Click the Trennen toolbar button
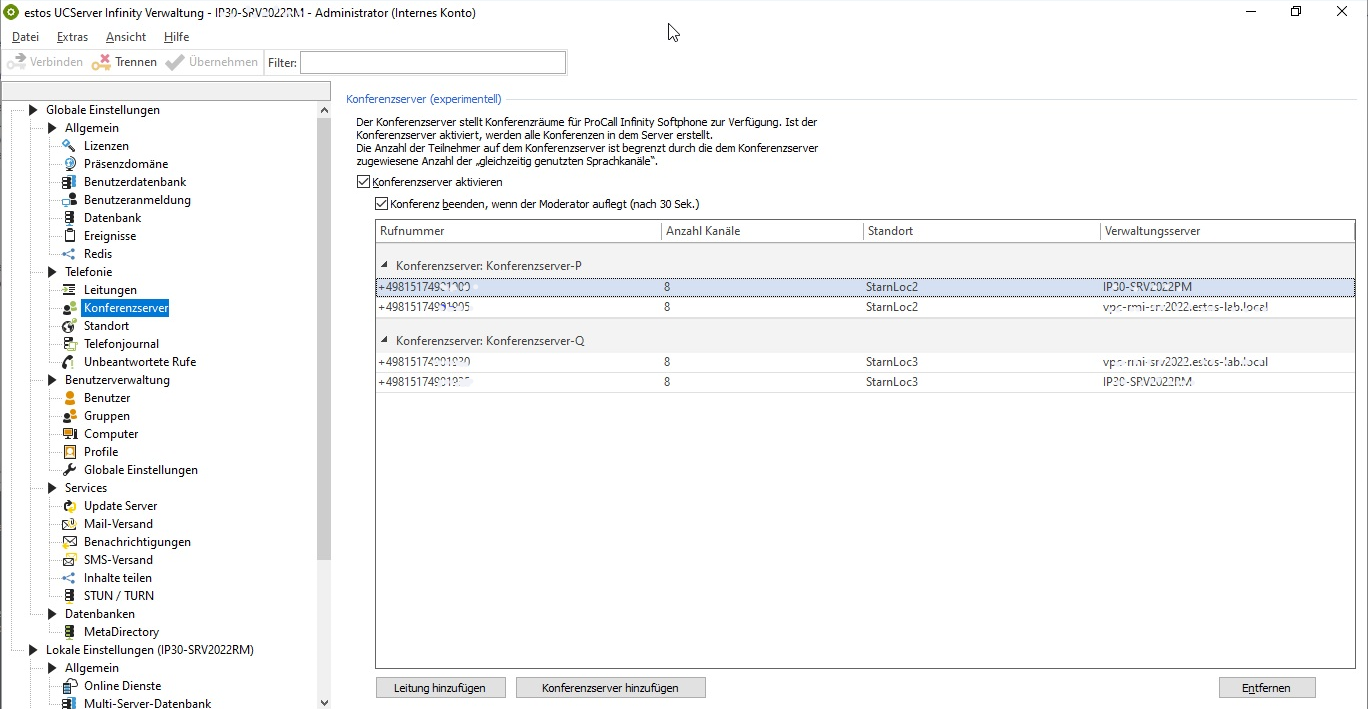Image resolution: width=1368 pixels, height=709 pixels. (x=125, y=62)
